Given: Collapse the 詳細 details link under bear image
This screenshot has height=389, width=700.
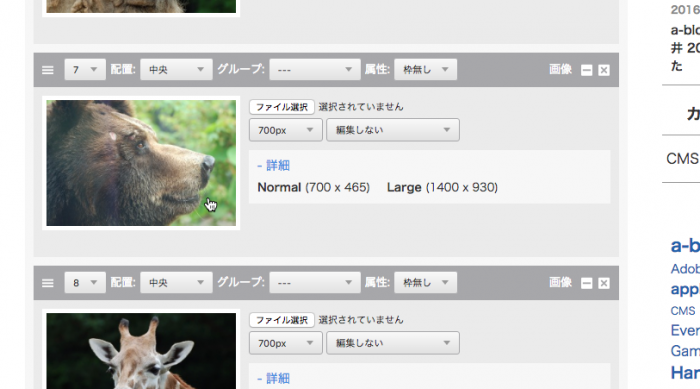Looking at the screenshot, I should coord(274,166).
